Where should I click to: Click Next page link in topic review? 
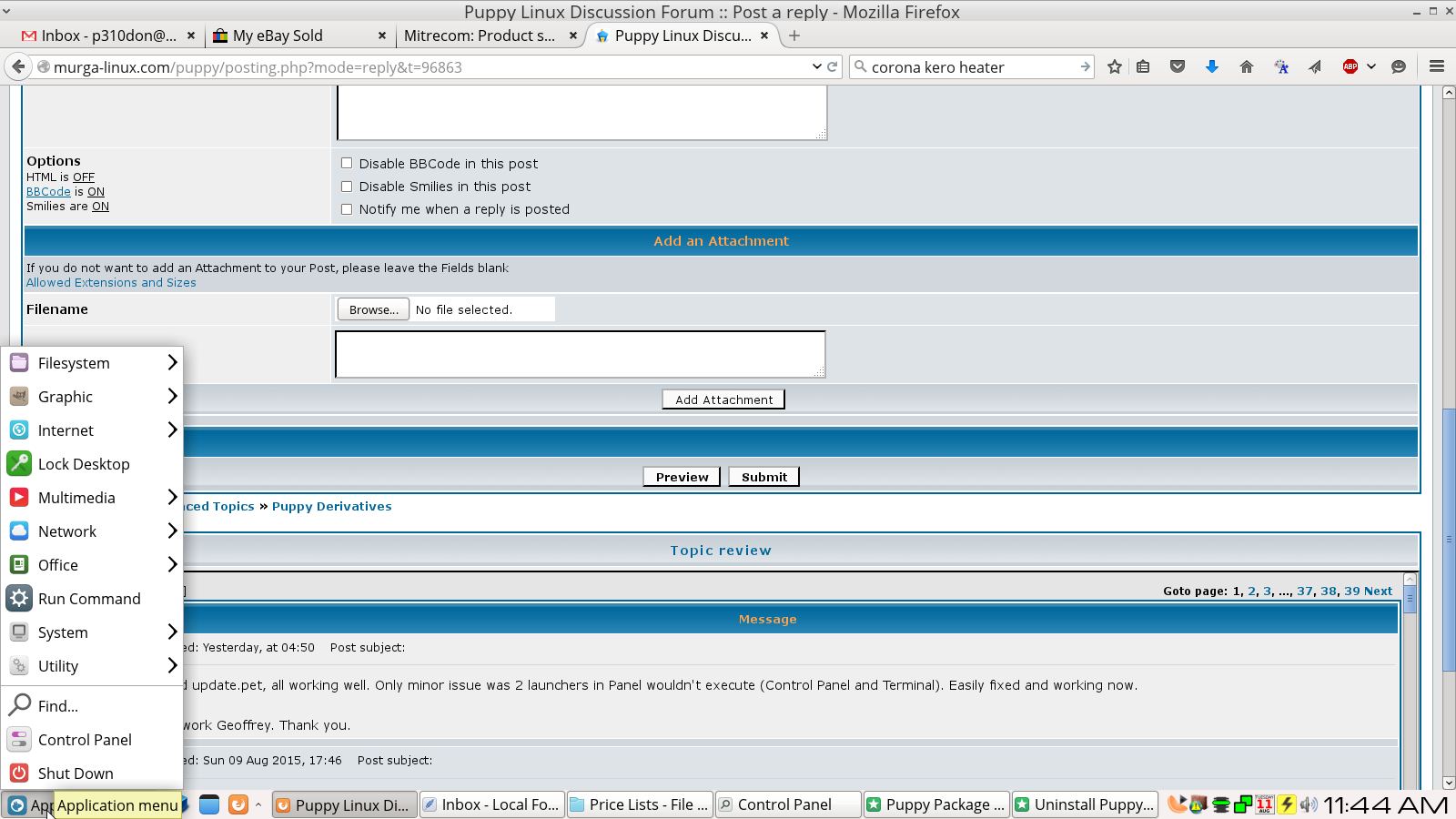click(x=1378, y=591)
